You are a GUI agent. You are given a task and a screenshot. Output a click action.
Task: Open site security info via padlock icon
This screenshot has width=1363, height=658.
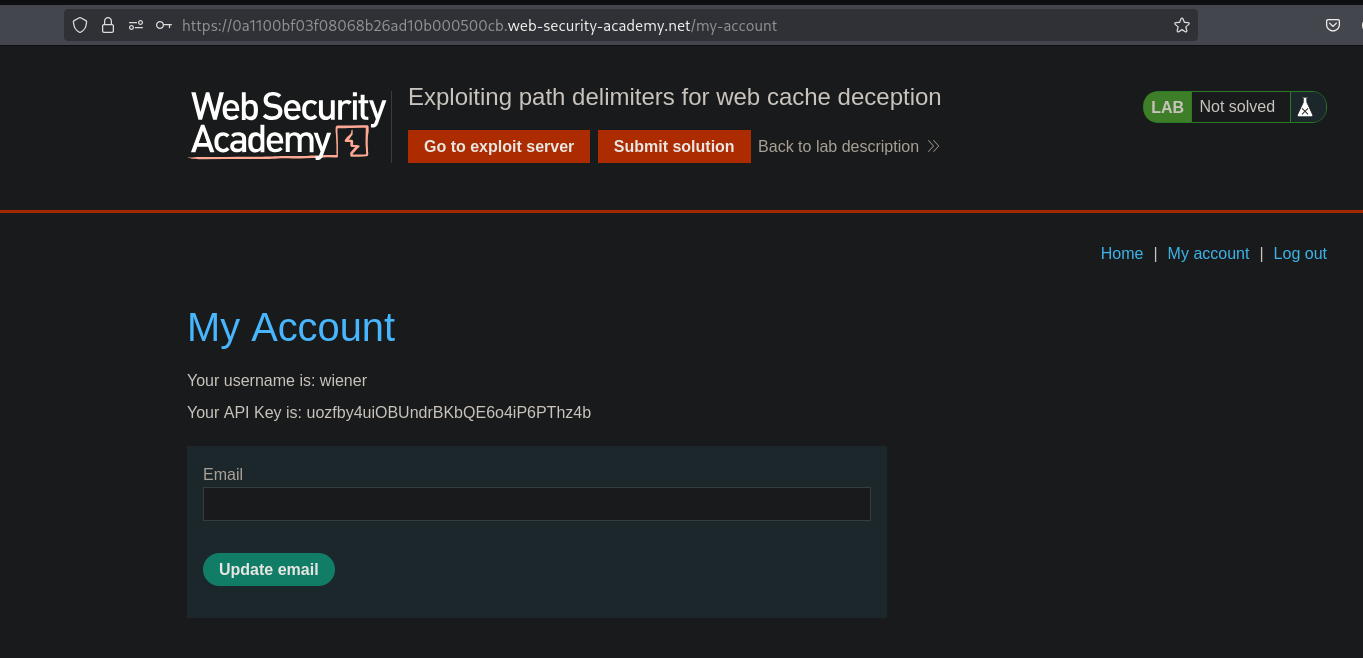tap(108, 26)
